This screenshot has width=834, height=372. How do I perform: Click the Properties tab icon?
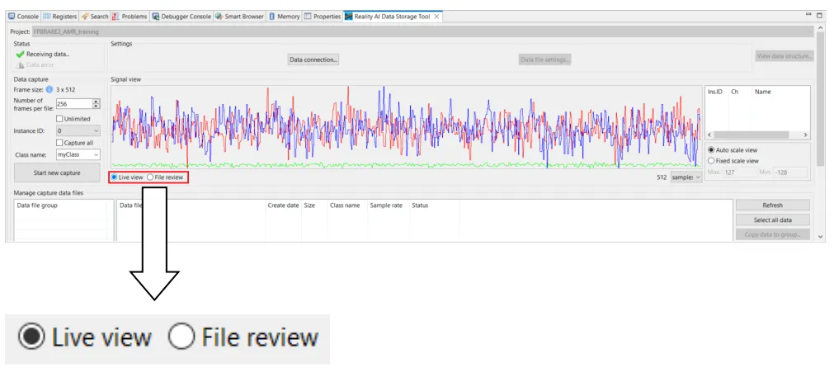click(x=307, y=16)
